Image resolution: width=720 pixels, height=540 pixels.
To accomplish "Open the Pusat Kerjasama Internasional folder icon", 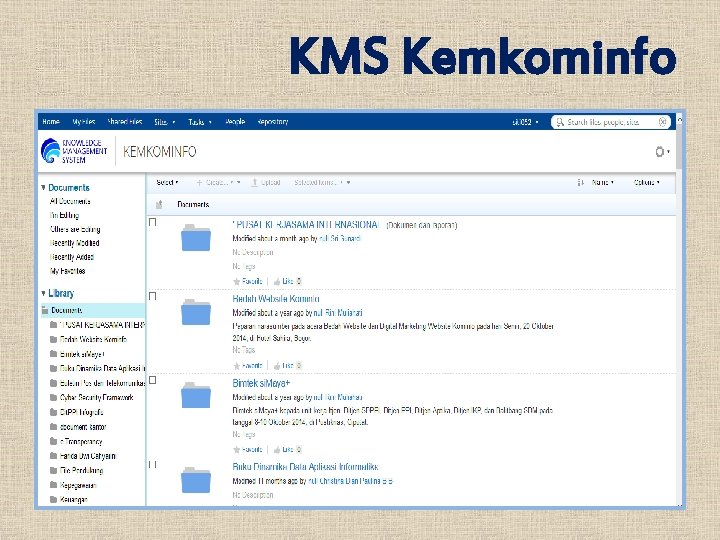I will coord(196,237).
